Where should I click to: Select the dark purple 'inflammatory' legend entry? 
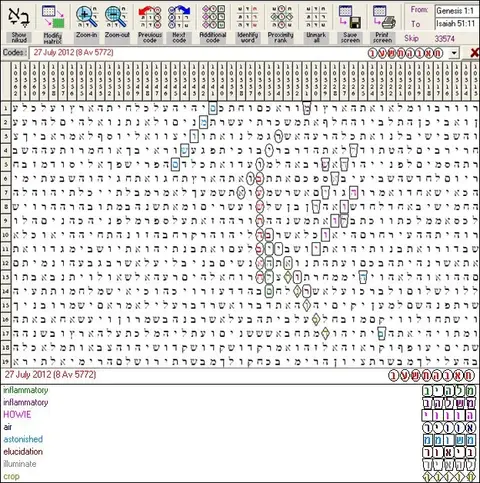click(x=26, y=402)
